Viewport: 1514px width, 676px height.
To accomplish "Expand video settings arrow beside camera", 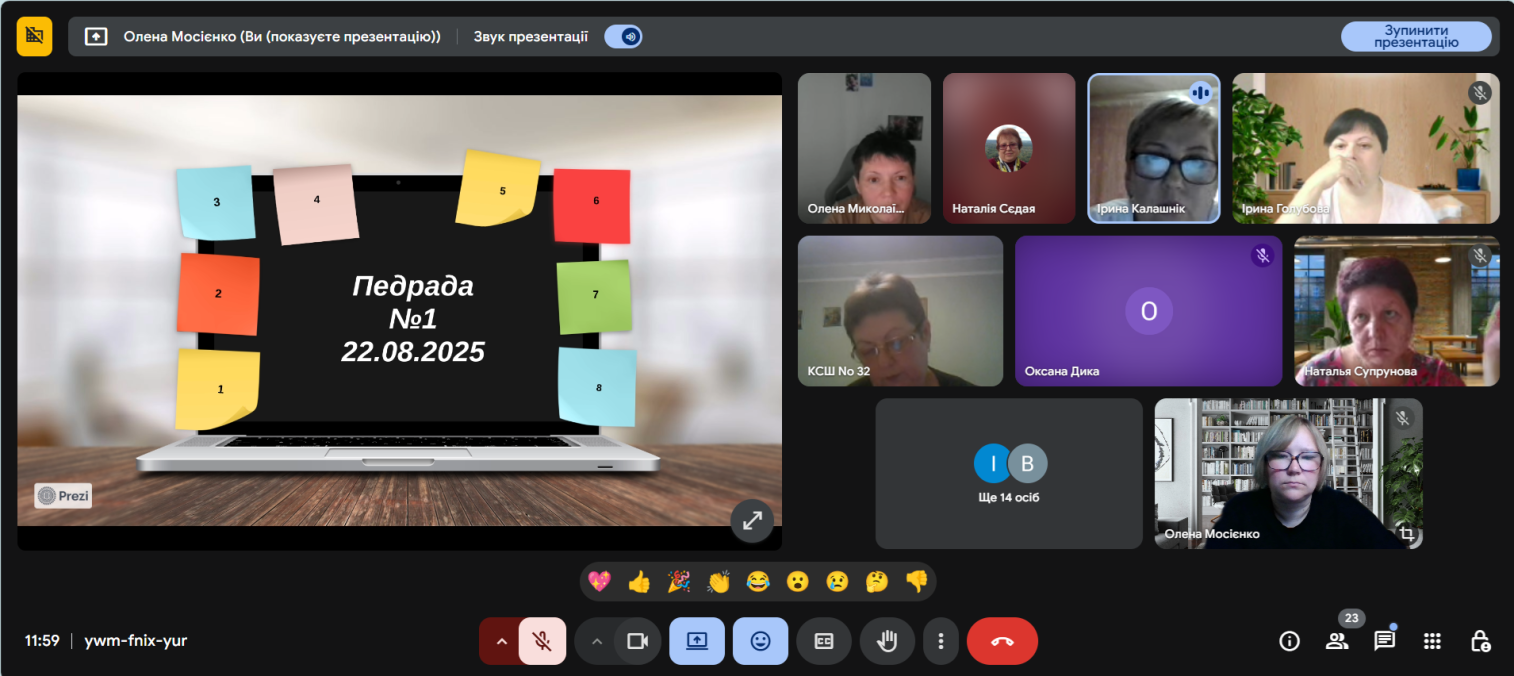I will tap(597, 642).
